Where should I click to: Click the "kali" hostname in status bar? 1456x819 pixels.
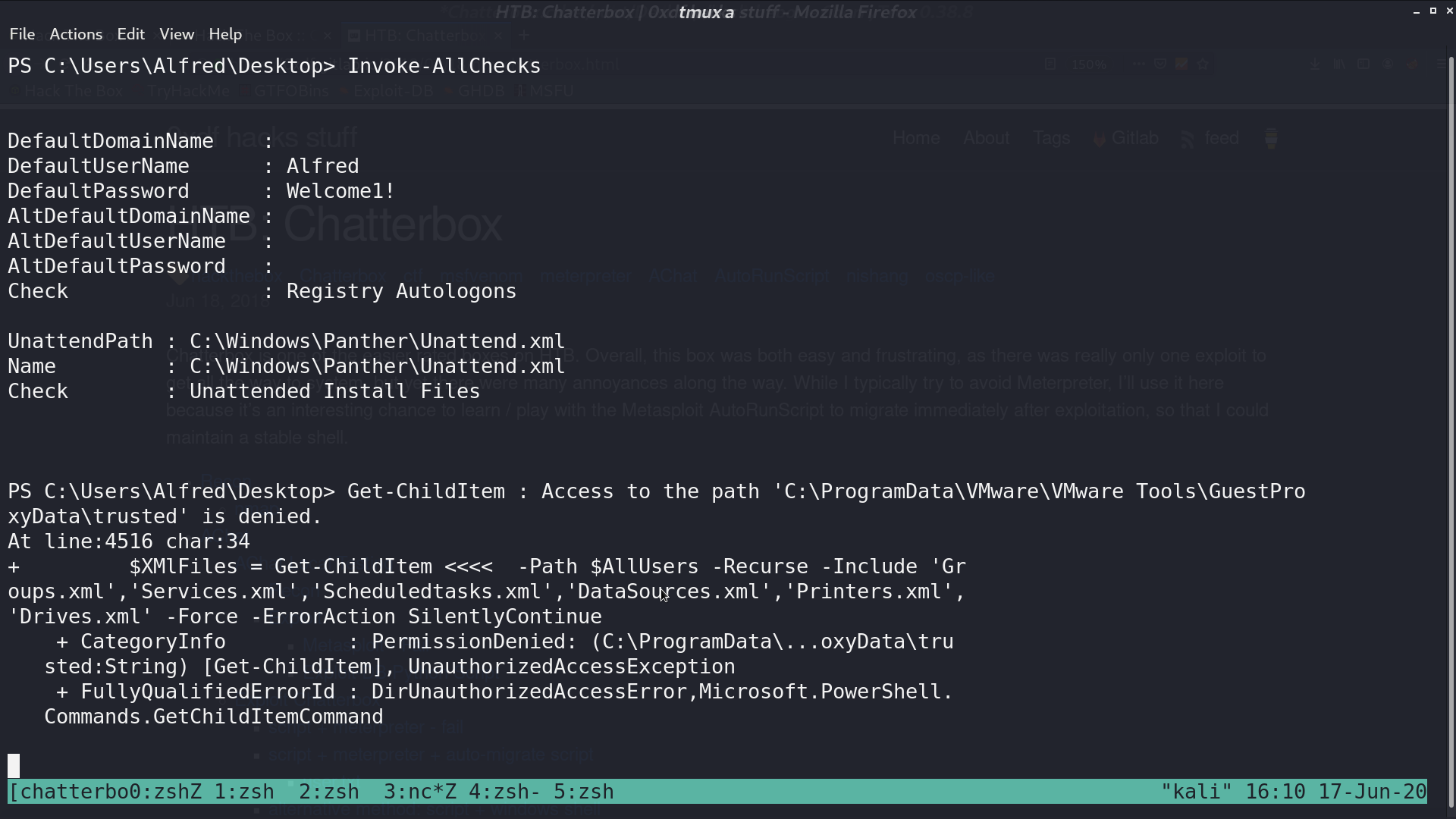click(1197, 792)
